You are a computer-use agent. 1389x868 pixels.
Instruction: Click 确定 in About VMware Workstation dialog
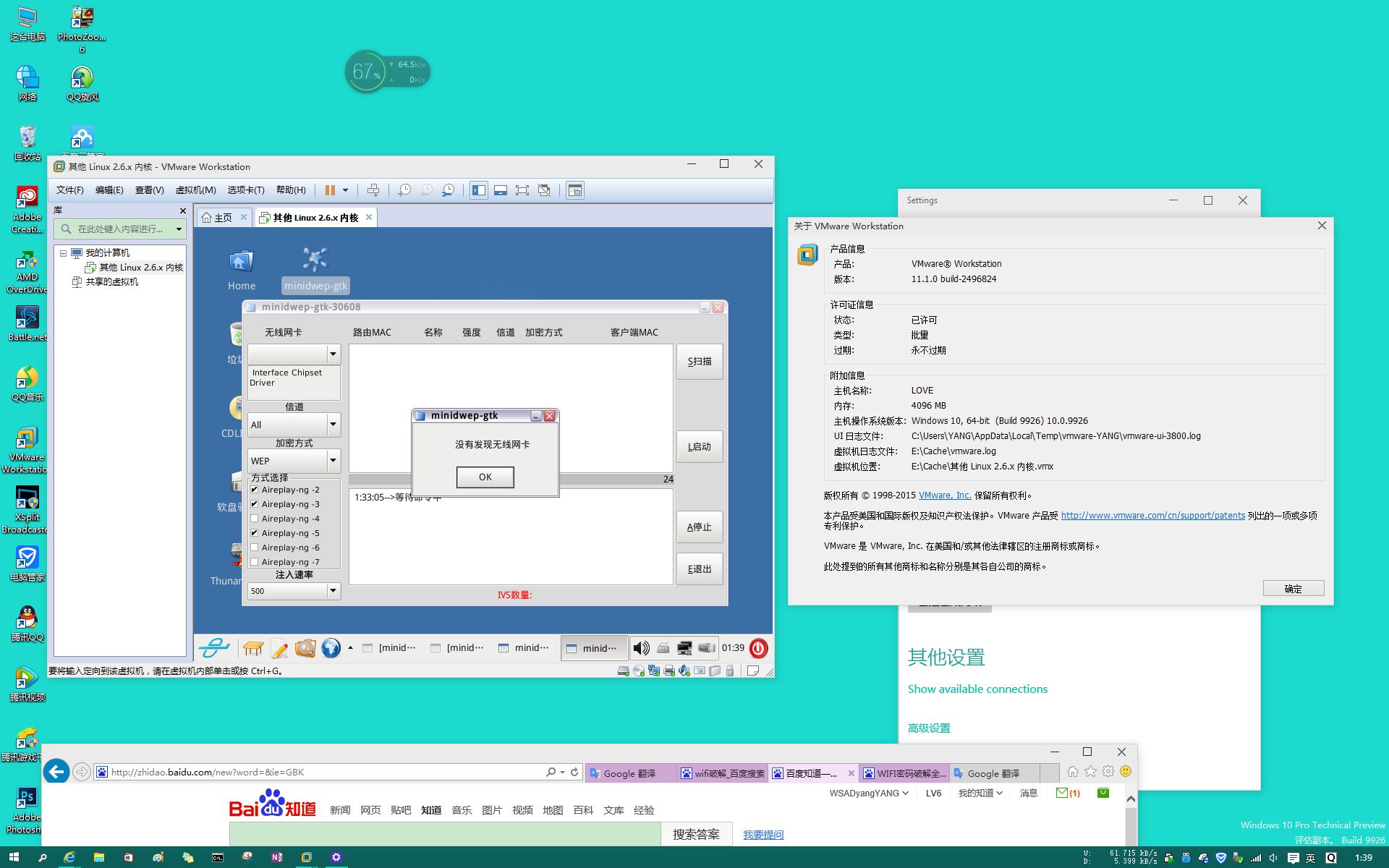[x=1294, y=589]
